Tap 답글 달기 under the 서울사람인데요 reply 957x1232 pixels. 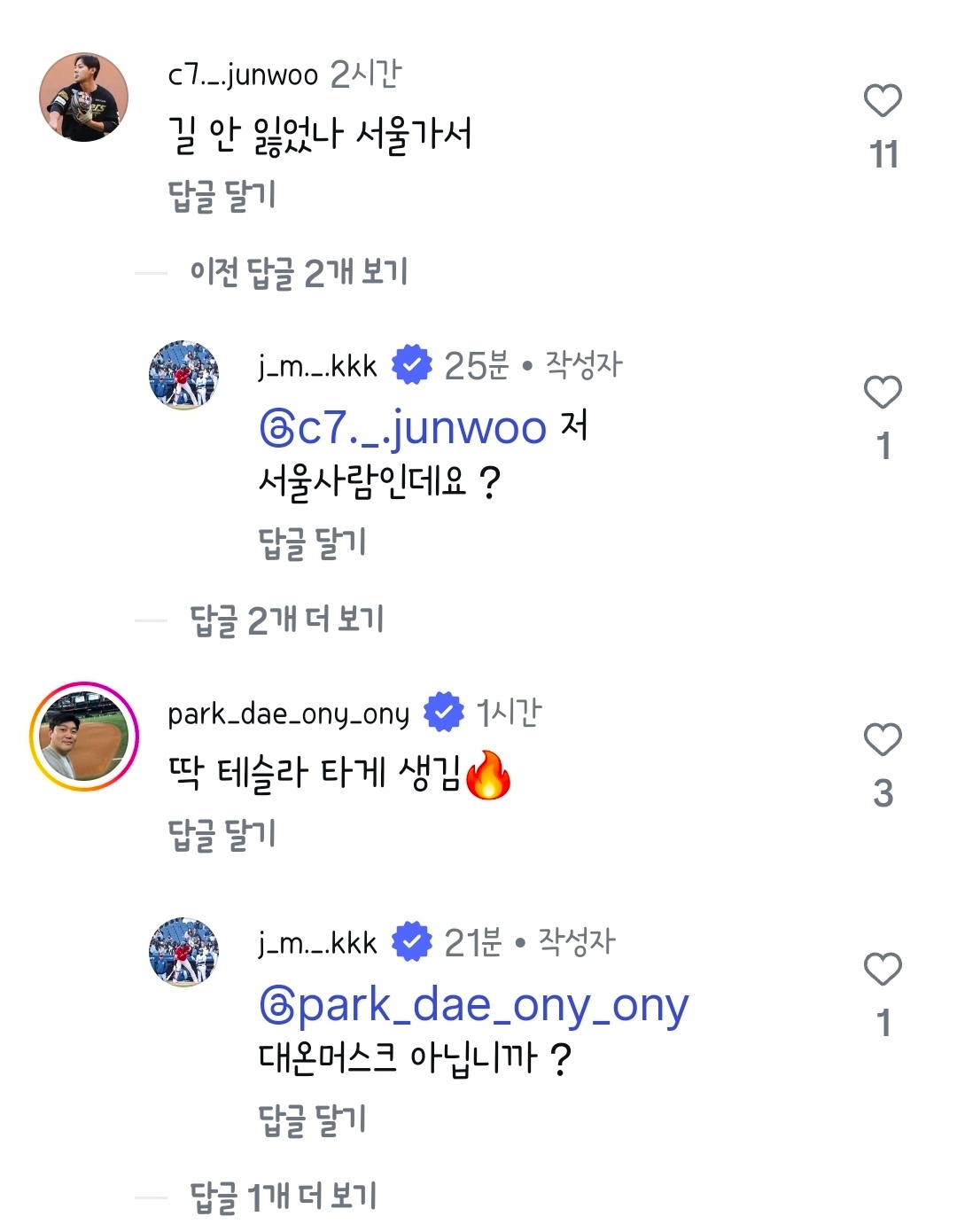tap(312, 542)
